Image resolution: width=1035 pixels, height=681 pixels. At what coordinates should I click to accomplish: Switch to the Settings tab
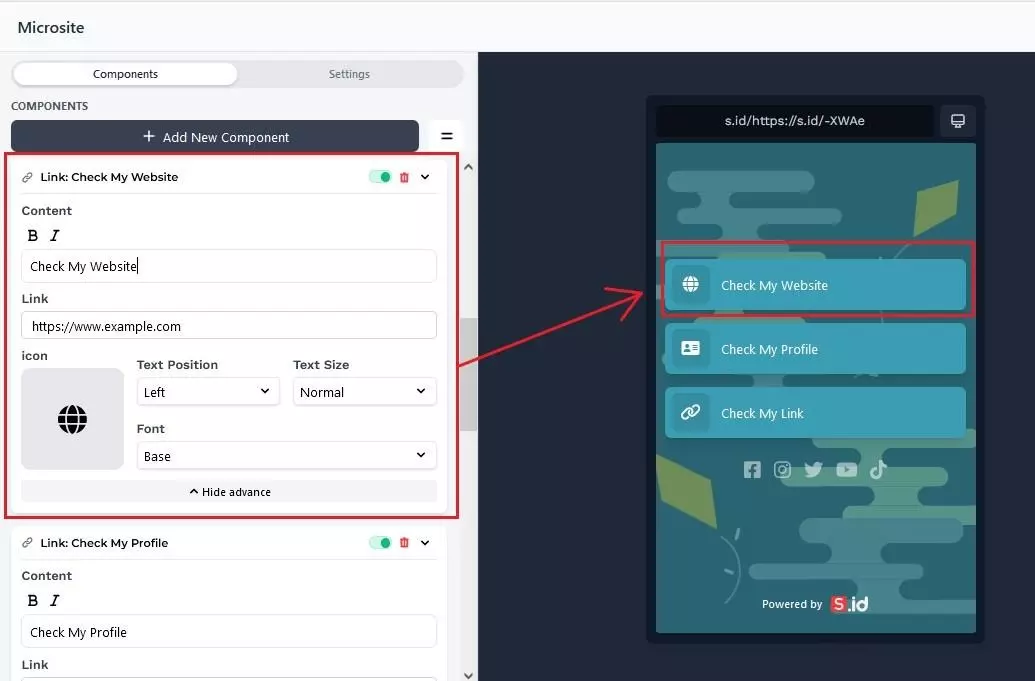tap(349, 74)
